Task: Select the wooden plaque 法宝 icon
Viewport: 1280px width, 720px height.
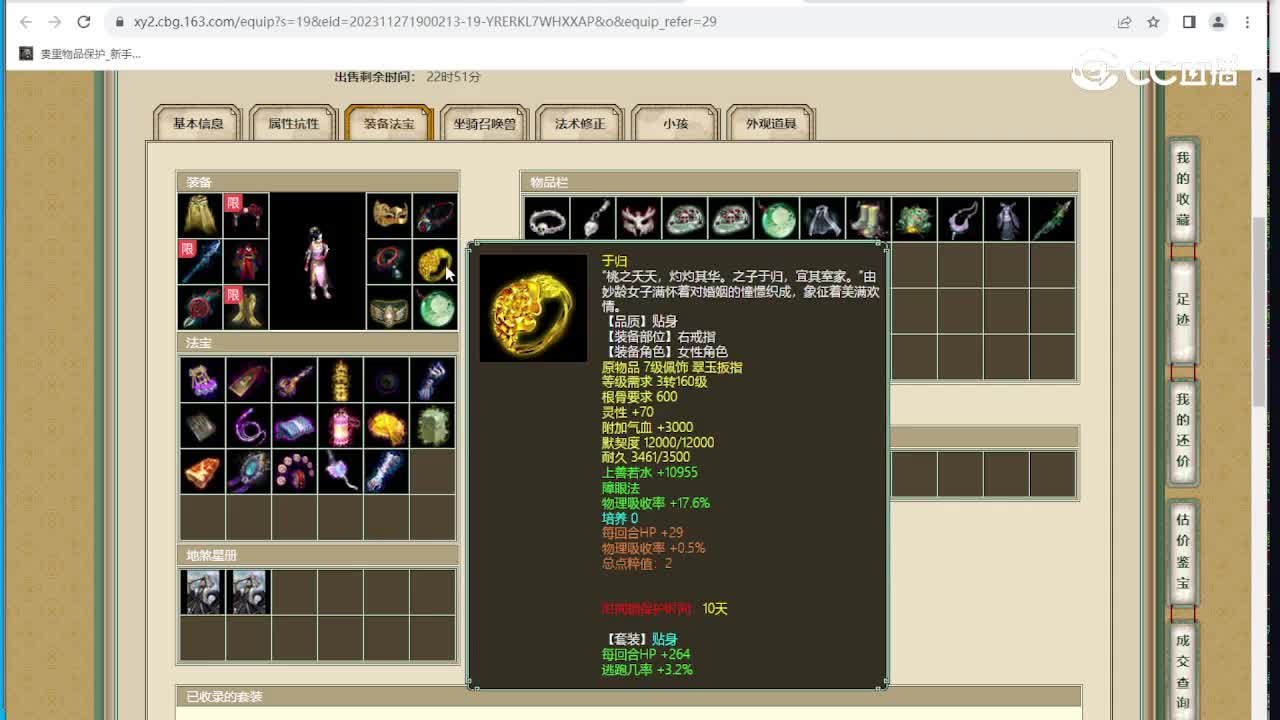Action: (249, 380)
